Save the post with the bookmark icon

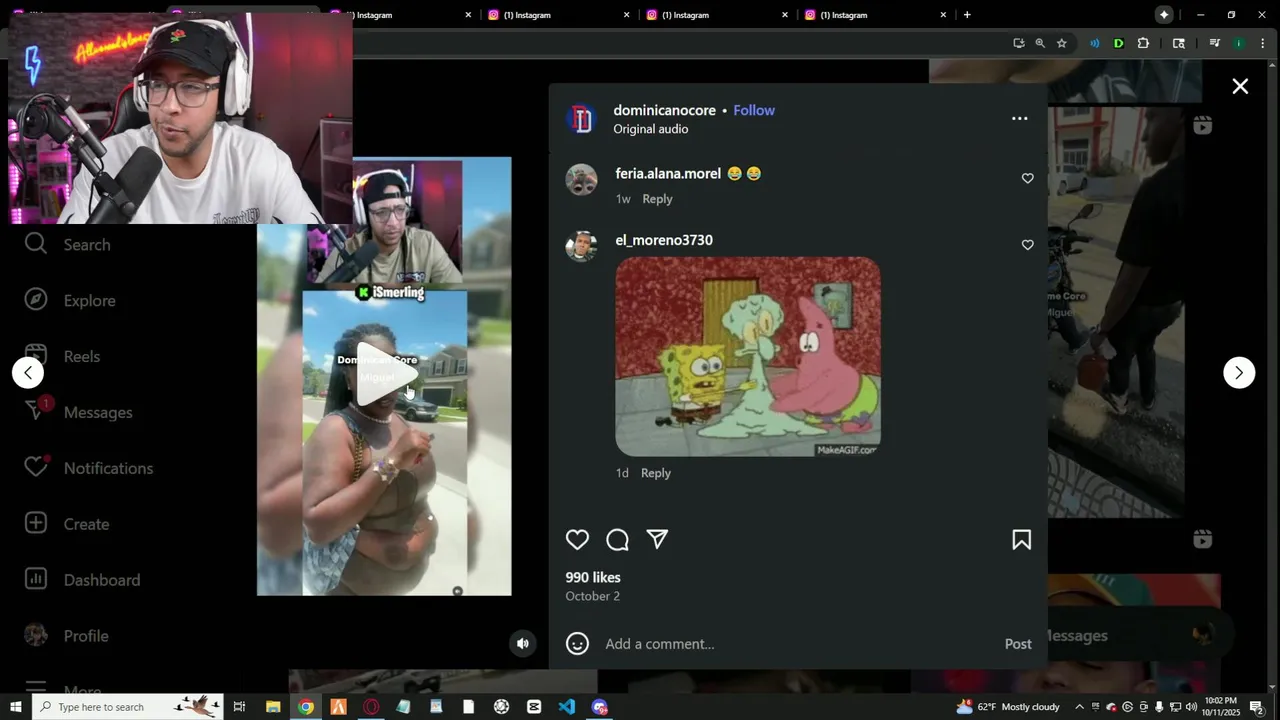[1021, 540]
